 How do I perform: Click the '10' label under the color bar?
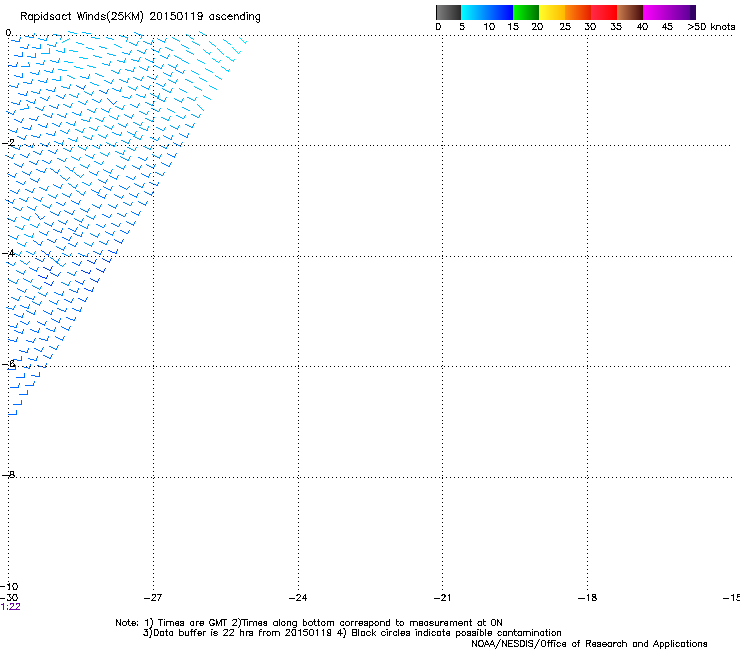click(x=489, y=27)
